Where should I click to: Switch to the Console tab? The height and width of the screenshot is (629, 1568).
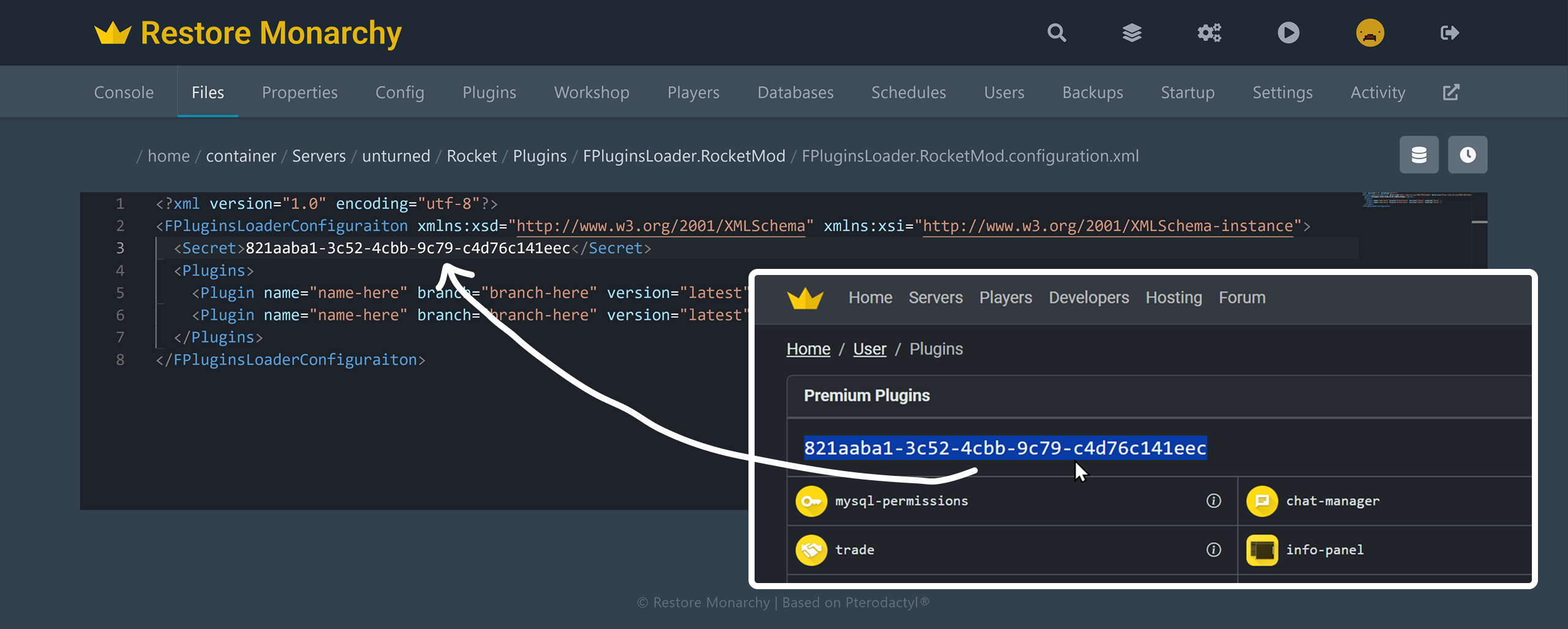coord(124,92)
